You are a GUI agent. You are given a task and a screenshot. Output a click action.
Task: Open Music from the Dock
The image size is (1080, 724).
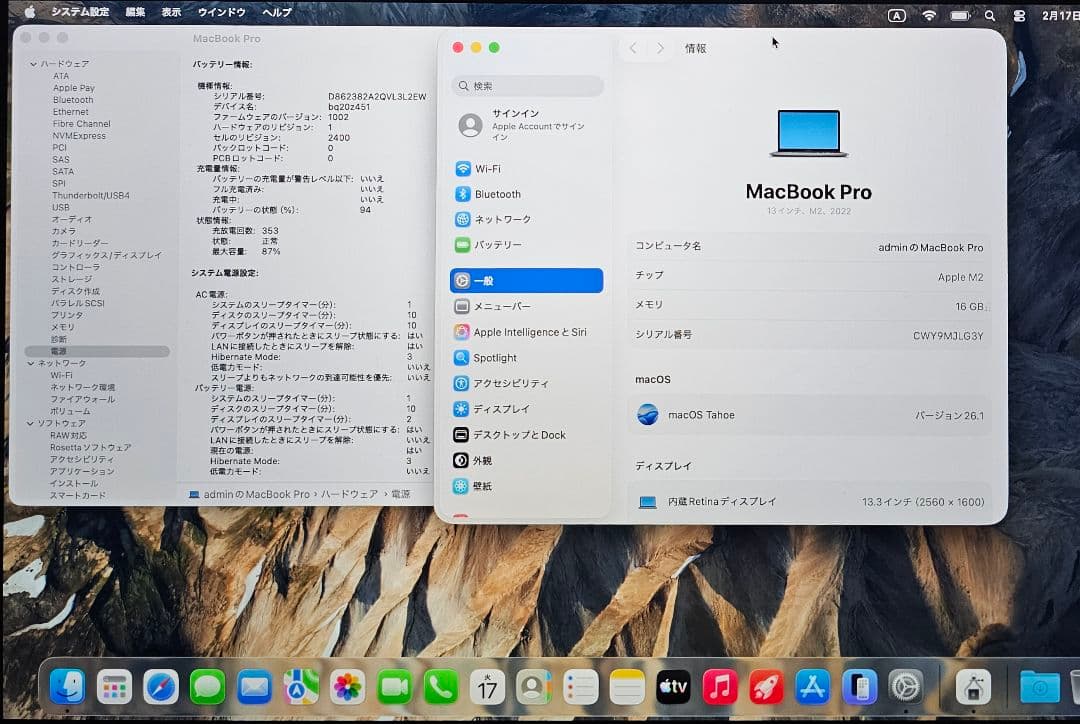720,687
